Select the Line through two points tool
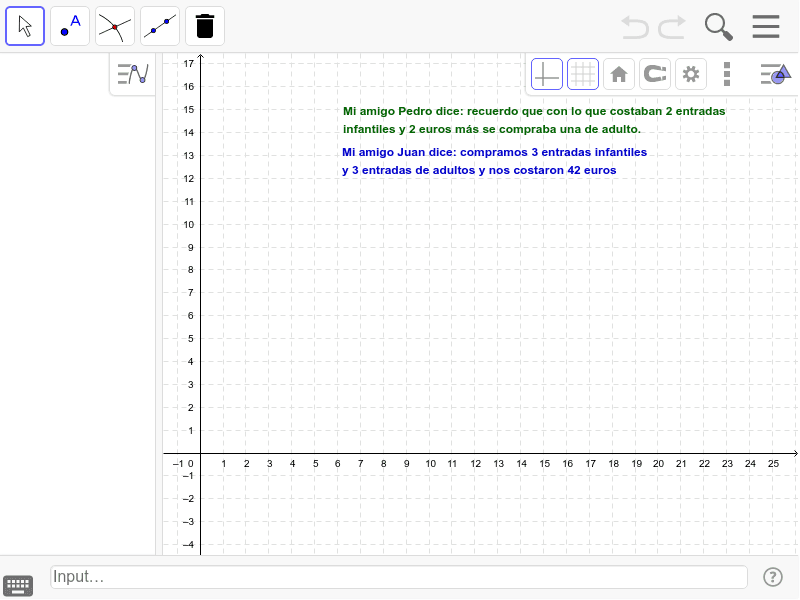Viewport: 800px width, 600px height. click(x=160, y=26)
